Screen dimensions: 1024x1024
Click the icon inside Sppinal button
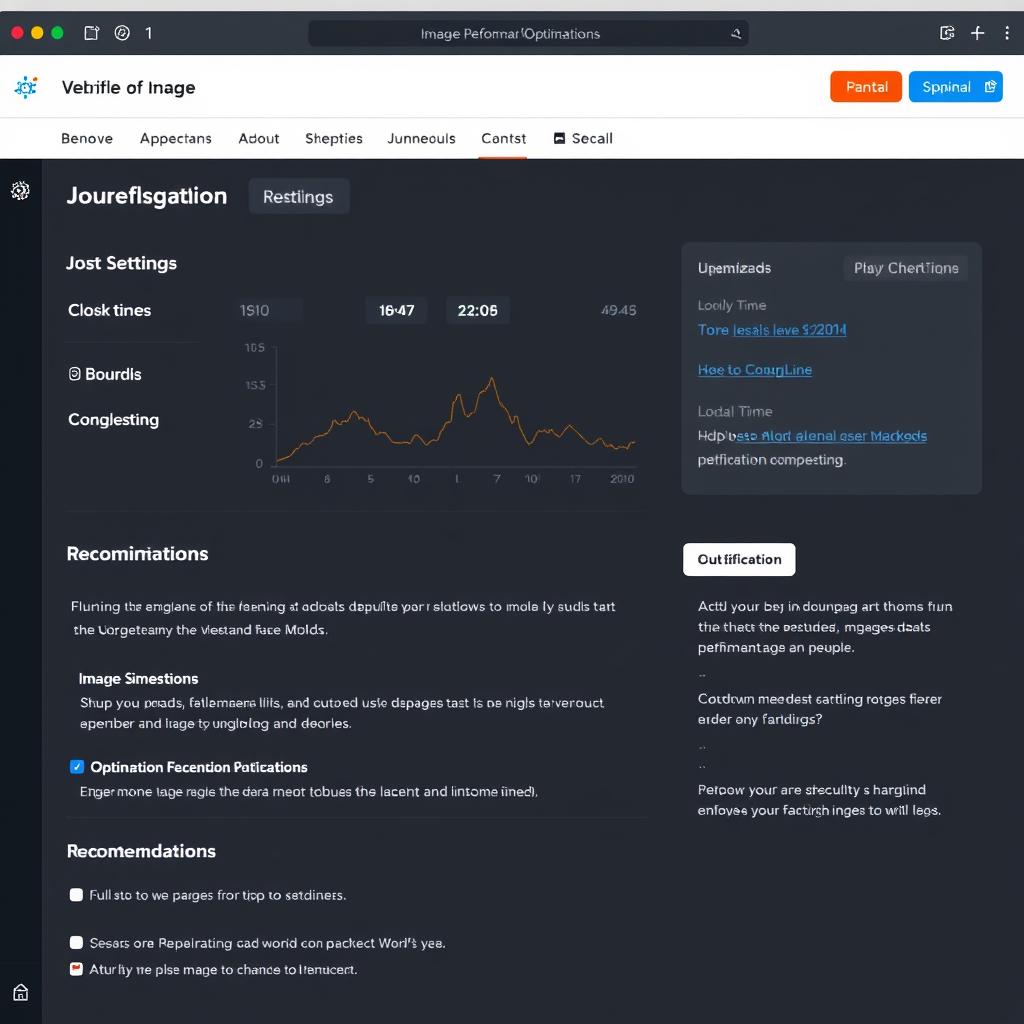pyautogui.click(x=990, y=87)
